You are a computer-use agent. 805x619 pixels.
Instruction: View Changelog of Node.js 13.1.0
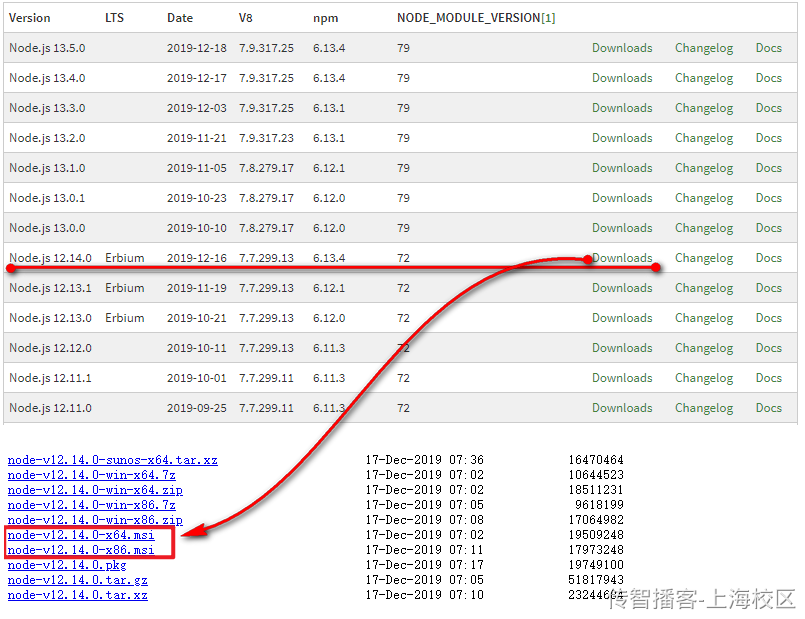tap(704, 168)
